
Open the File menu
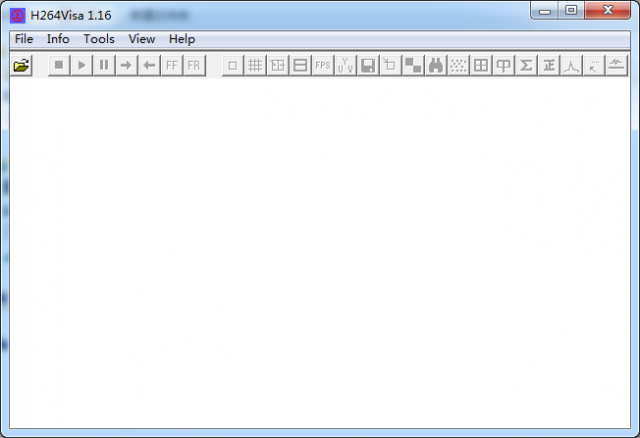click(24, 39)
